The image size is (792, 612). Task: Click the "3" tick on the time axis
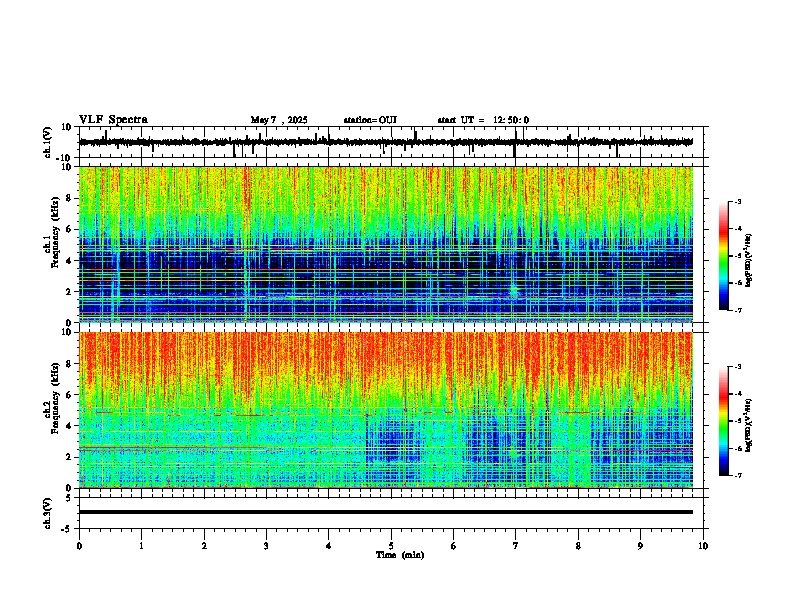point(266,546)
